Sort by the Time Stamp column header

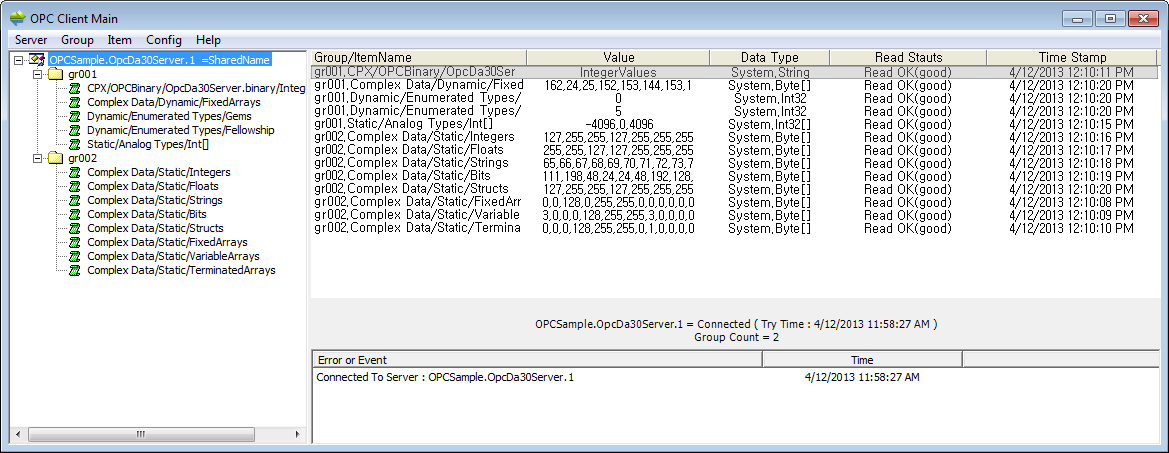(1071, 58)
